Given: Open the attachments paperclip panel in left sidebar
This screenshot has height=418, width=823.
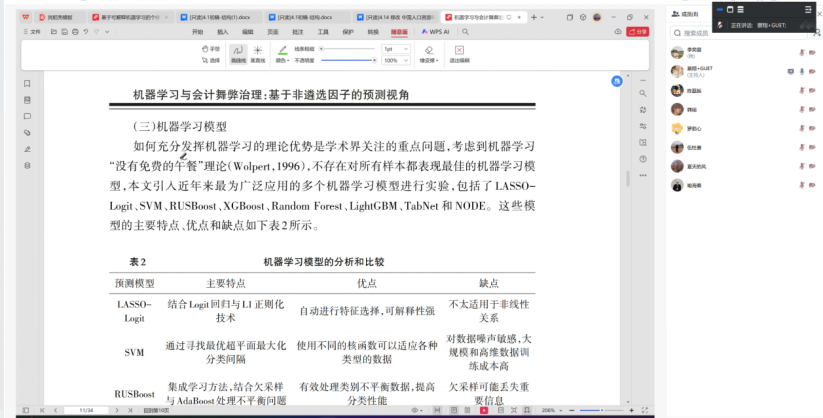Looking at the screenshot, I should tap(27, 133).
